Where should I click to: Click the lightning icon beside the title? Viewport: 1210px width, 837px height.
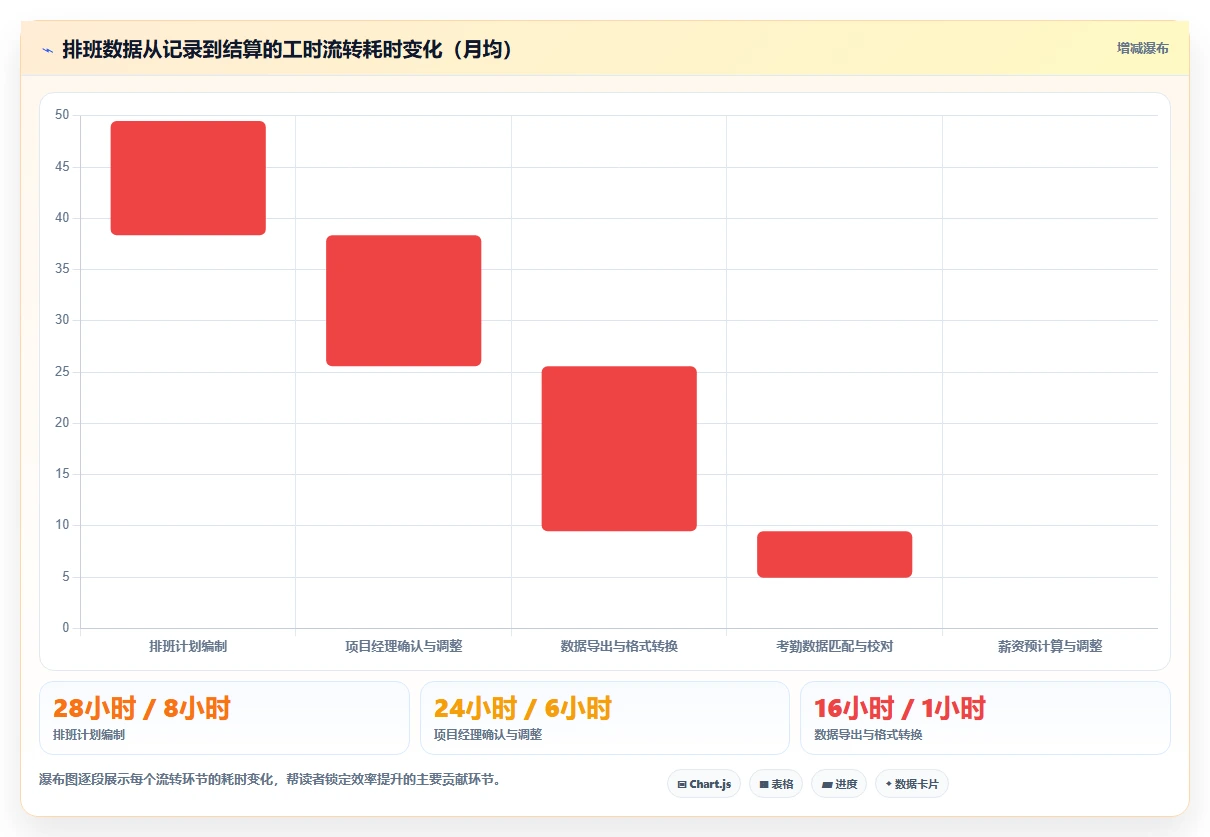(47, 50)
